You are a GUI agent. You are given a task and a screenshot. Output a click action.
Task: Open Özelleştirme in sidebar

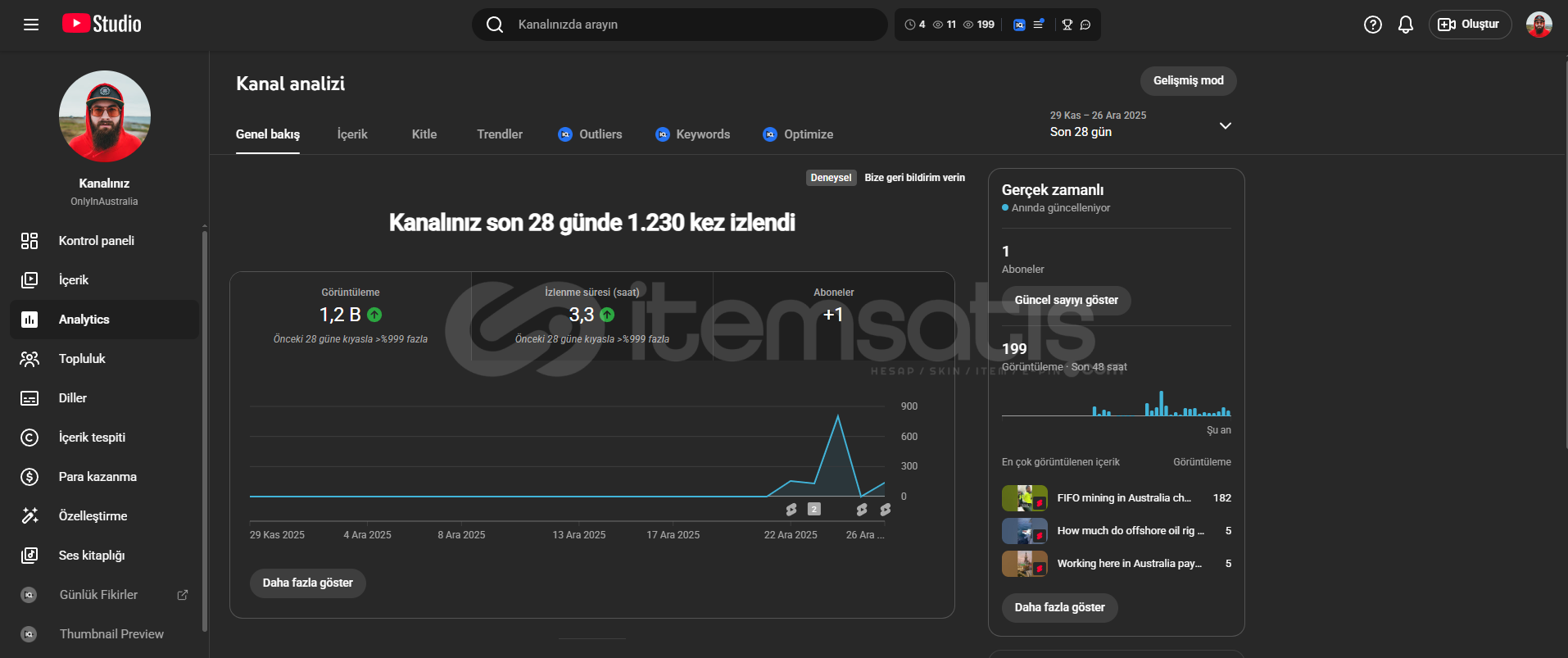pos(93,516)
